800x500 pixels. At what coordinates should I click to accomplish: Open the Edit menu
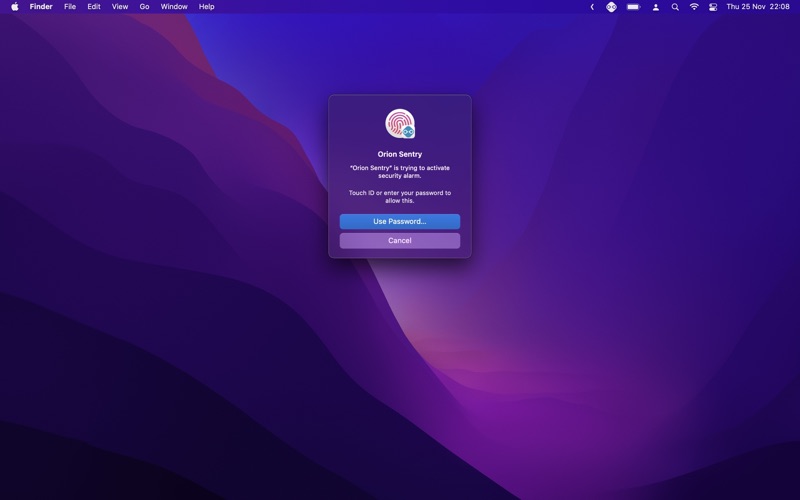point(94,7)
